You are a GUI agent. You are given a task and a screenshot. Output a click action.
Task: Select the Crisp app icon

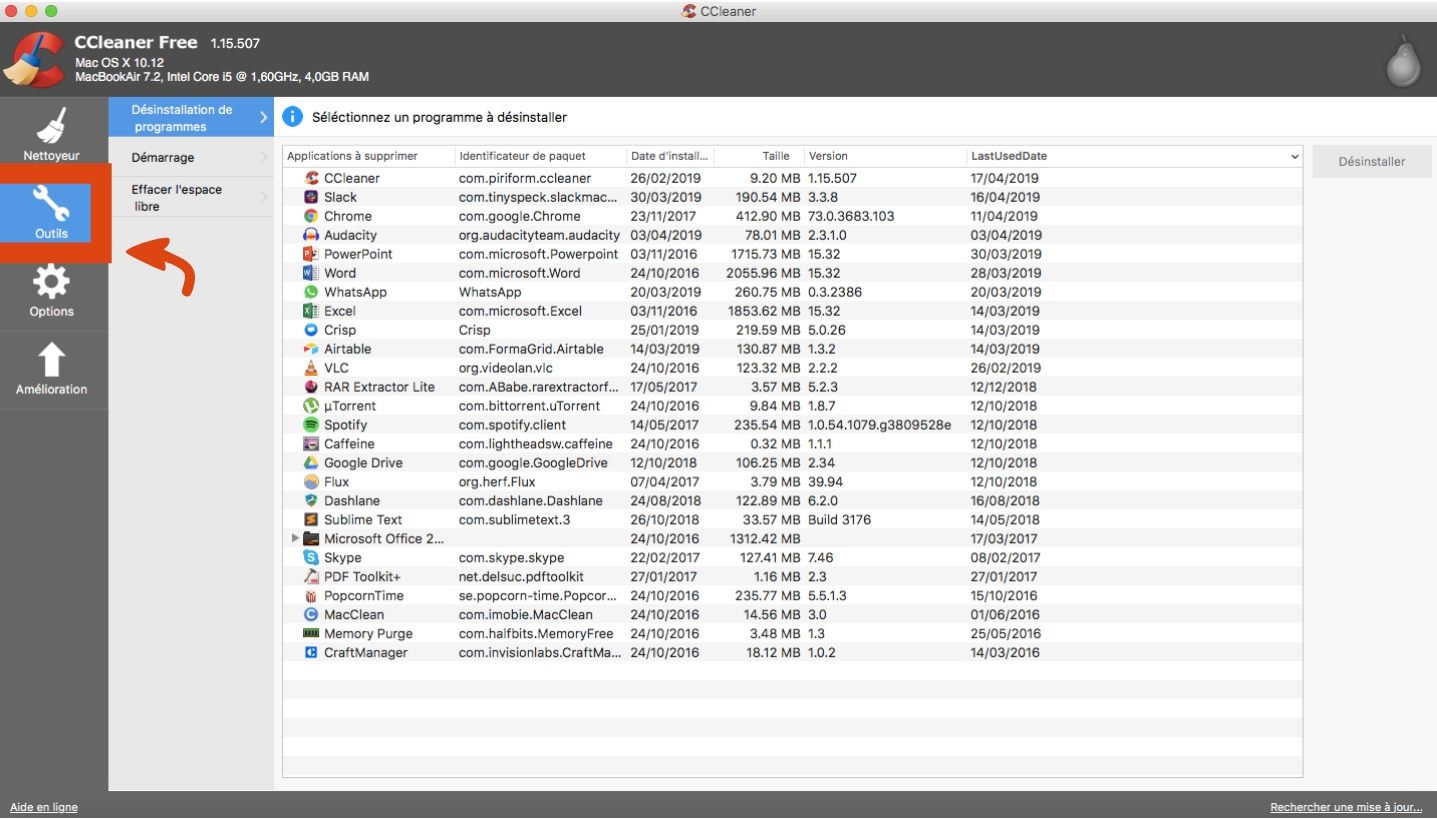point(311,330)
